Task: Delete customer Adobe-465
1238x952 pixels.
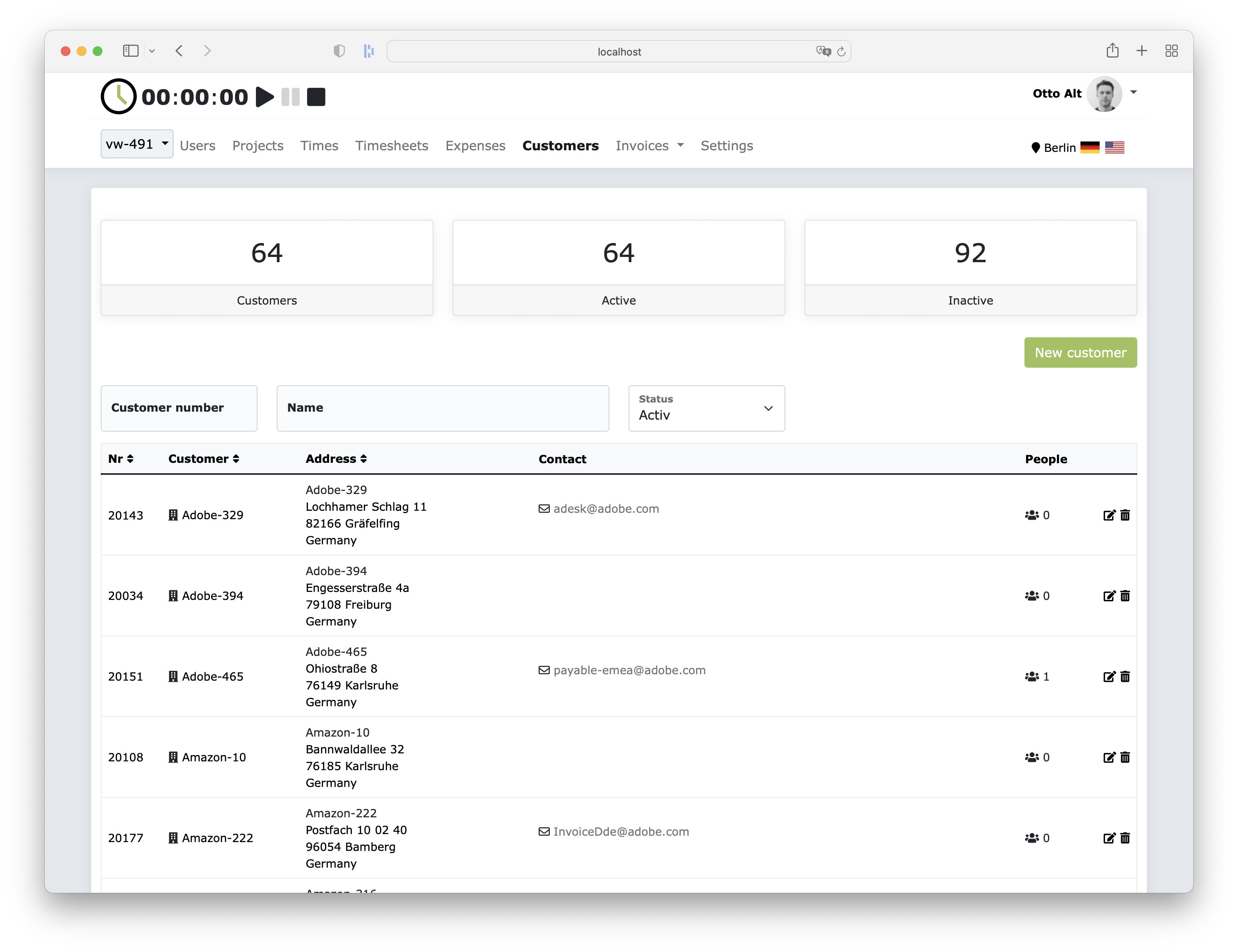Action: click(1125, 677)
